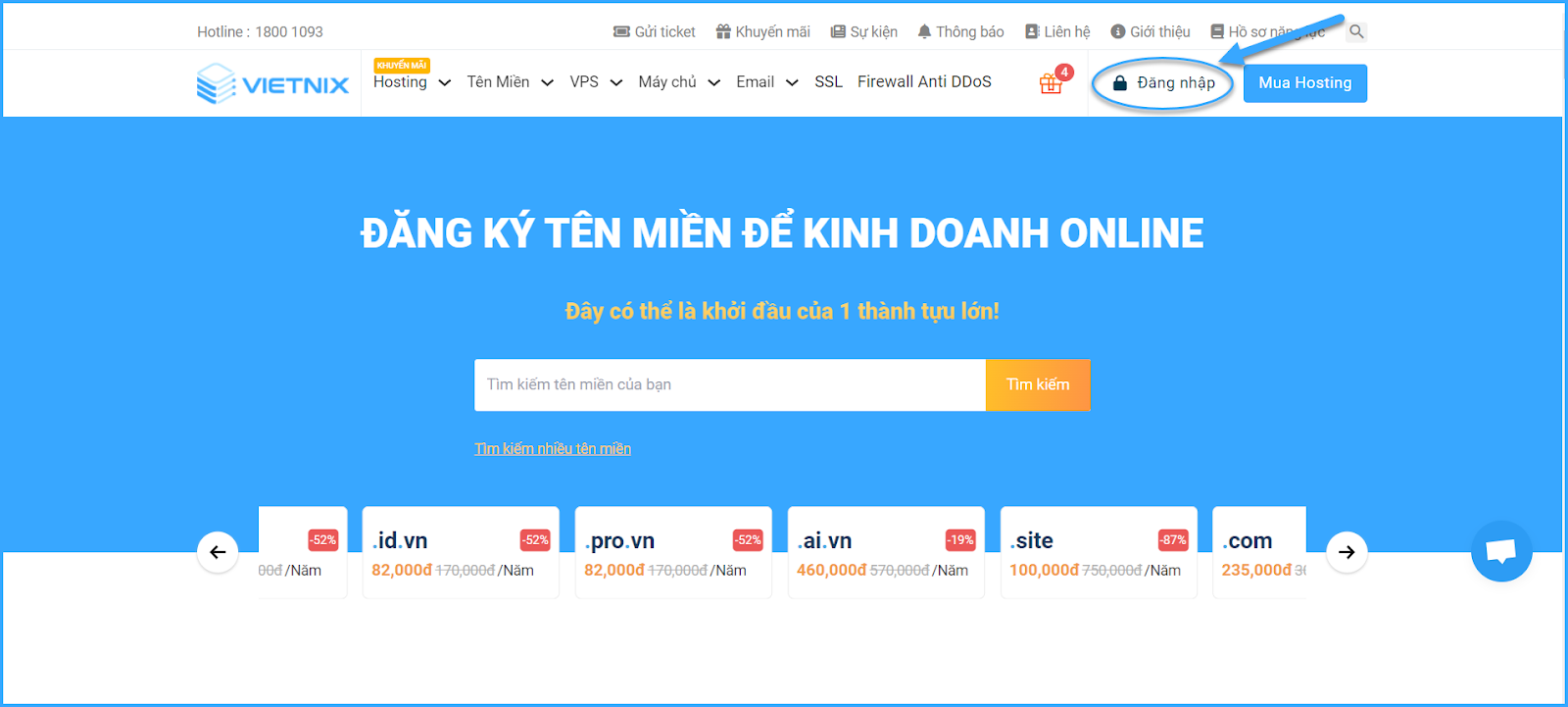Image resolution: width=1568 pixels, height=707 pixels.
Task: Expand the Máy chủ dropdown
Action: point(679,82)
